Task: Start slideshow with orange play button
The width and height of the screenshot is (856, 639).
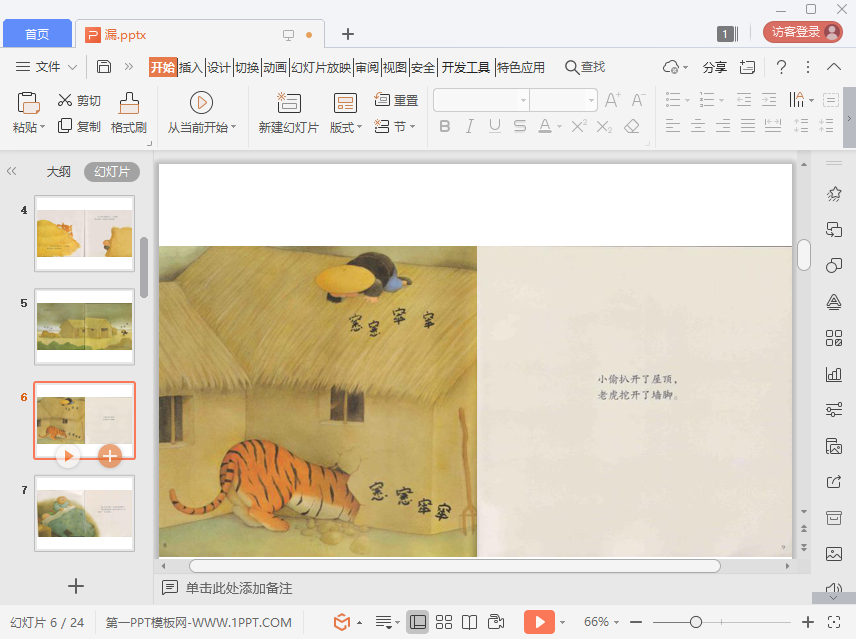Action: 539,622
